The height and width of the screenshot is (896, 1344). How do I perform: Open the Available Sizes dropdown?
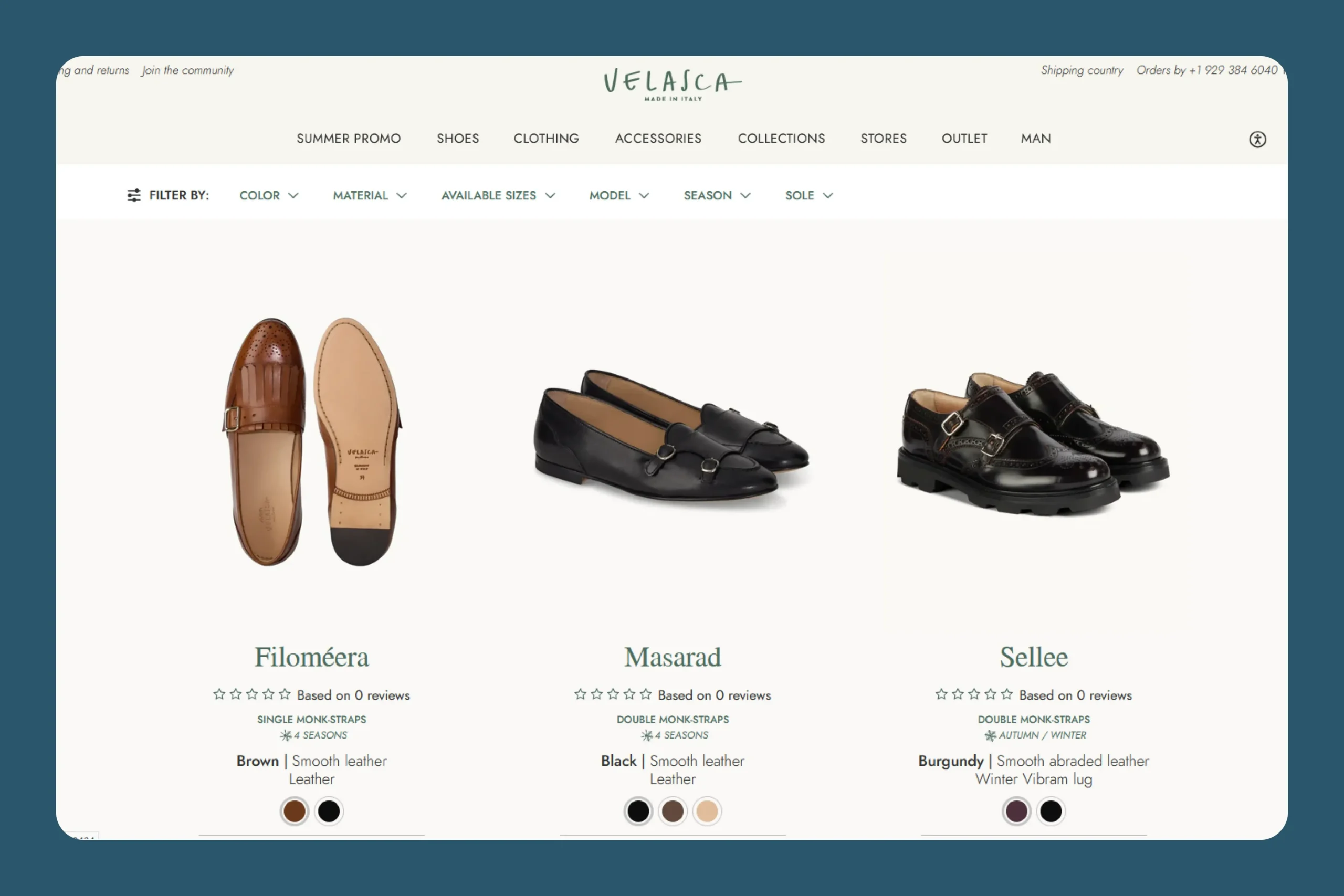(498, 195)
